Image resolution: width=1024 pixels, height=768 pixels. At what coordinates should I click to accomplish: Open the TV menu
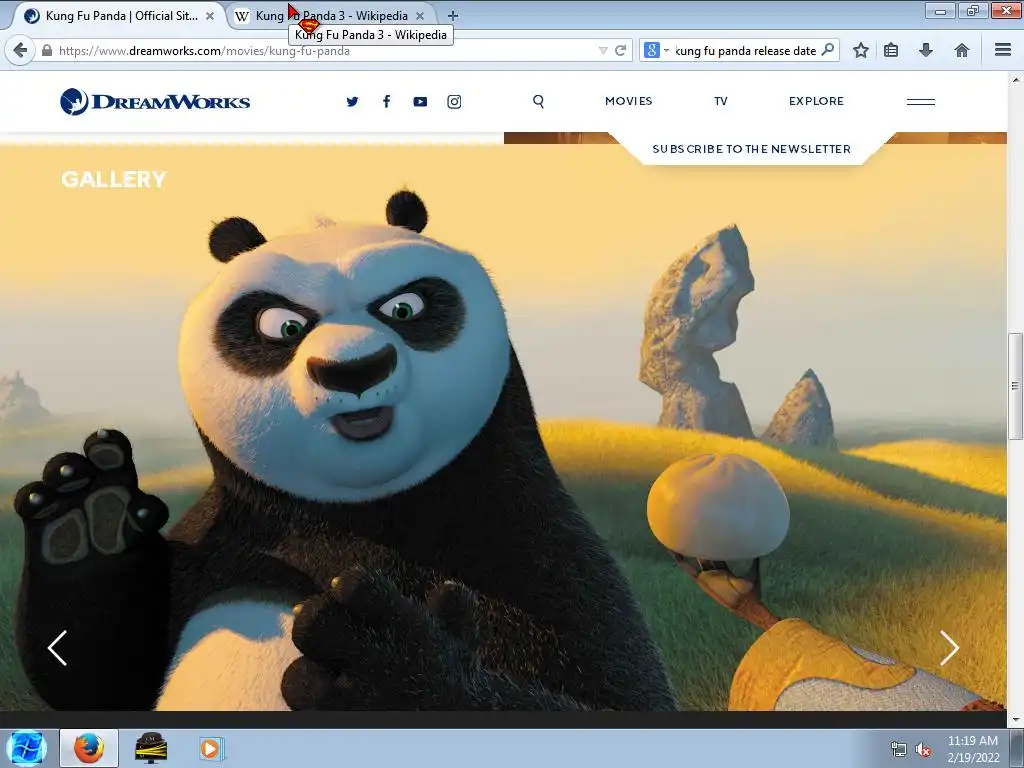721,101
